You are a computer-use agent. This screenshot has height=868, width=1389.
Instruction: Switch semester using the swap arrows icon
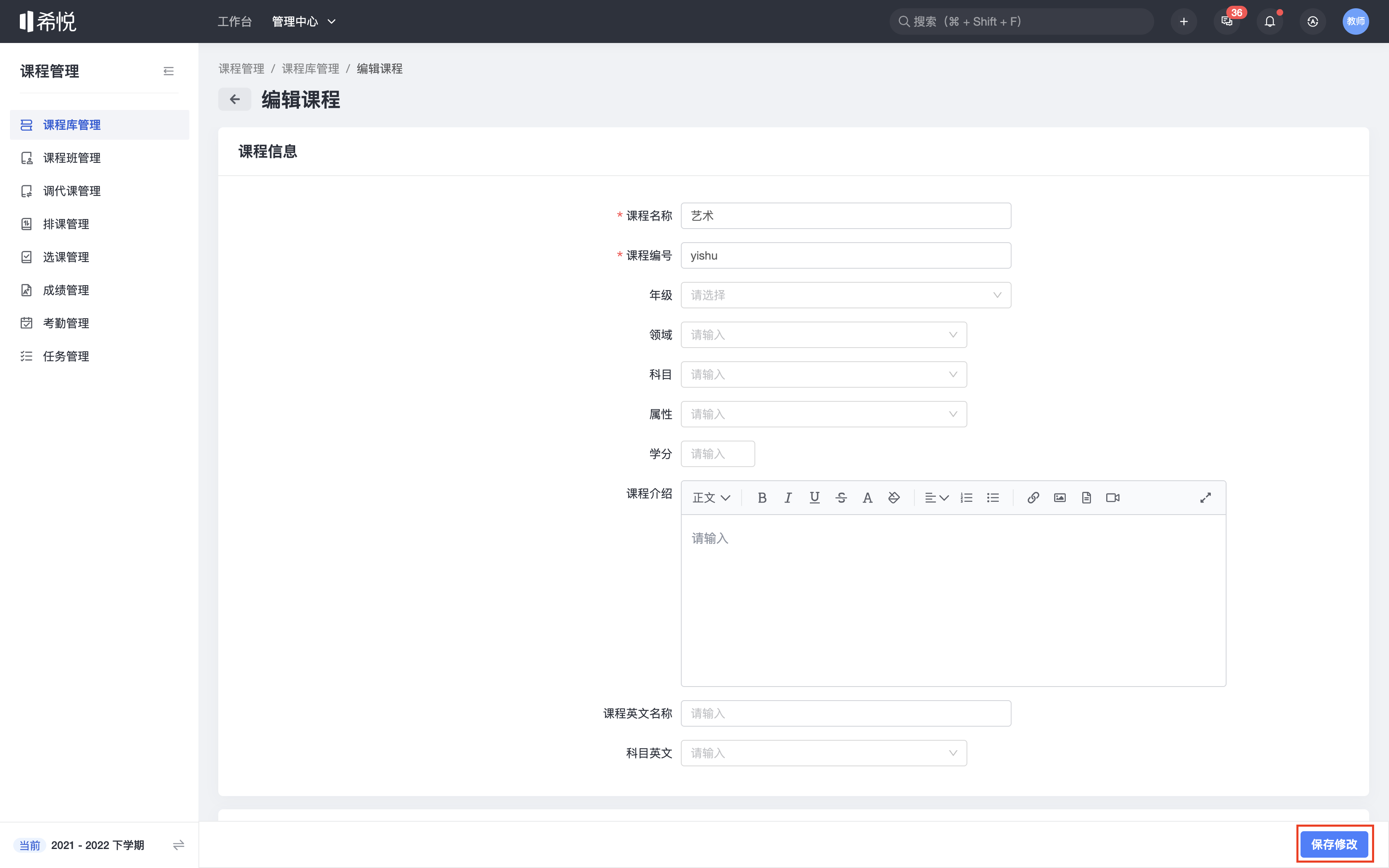pos(179,845)
